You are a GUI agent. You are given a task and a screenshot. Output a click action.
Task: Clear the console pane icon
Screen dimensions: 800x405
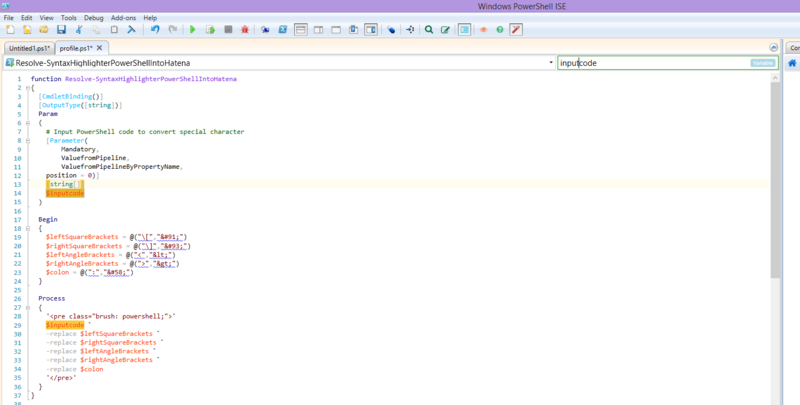point(131,30)
